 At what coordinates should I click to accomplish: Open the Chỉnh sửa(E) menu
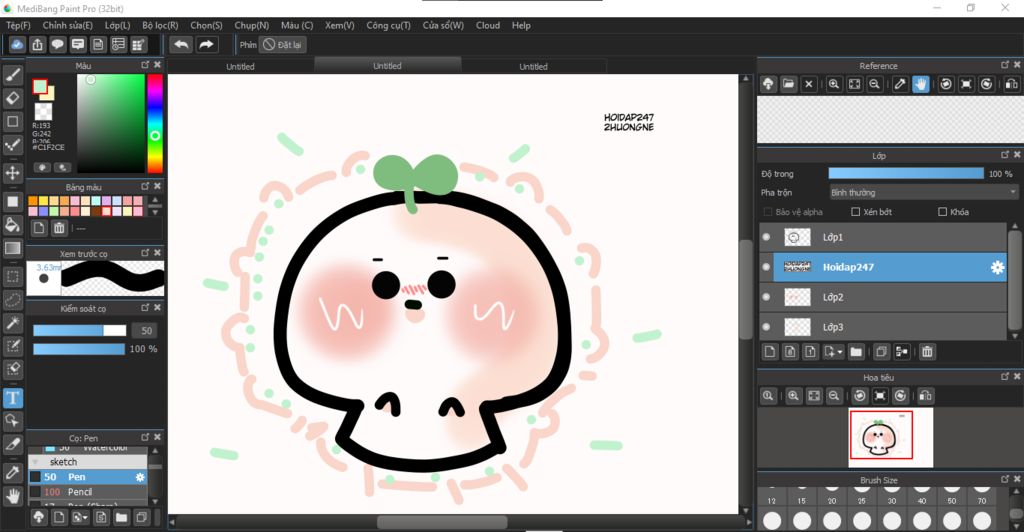pos(68,25)
